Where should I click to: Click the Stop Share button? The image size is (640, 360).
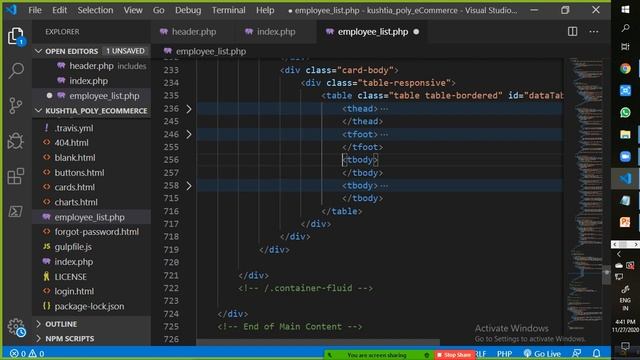pyautogui.click(x=454, y=355)
